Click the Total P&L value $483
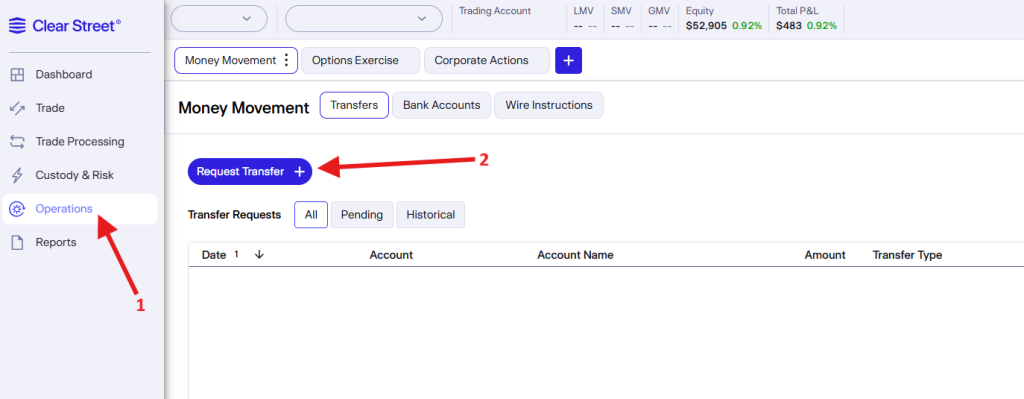1024x399 pixels. click(789, 26)
